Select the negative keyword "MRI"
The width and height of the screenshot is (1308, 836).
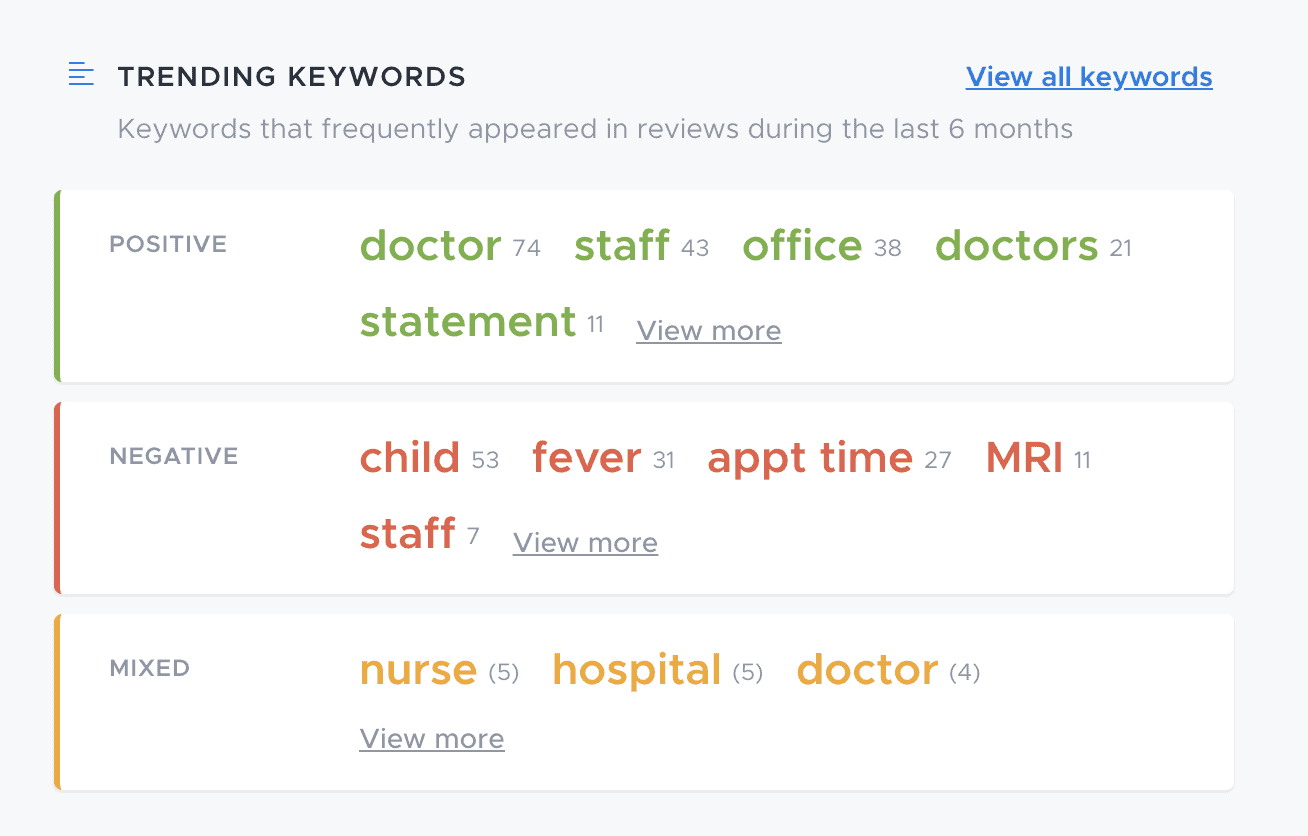[x=1024, y=458]
